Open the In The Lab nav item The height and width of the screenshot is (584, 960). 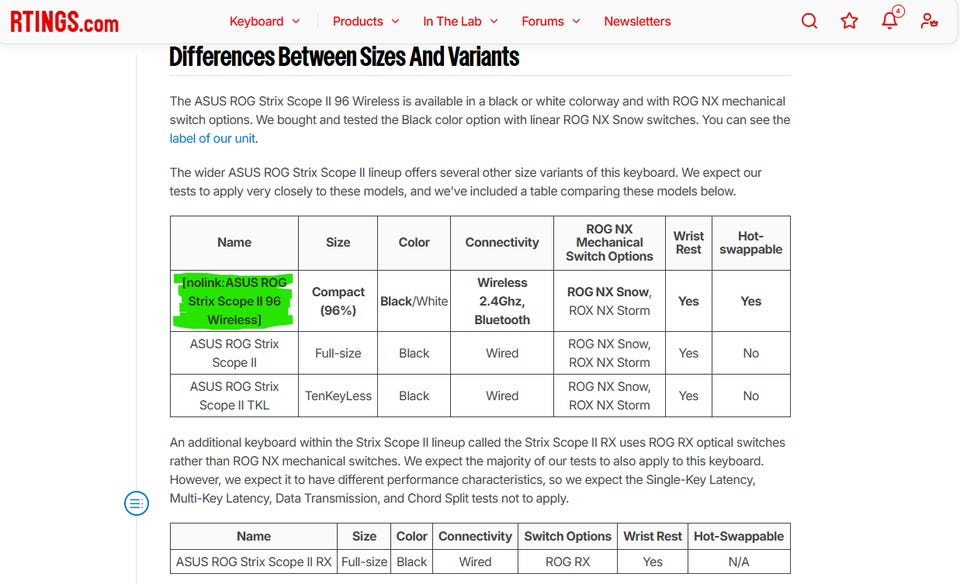tap(452, 21)
